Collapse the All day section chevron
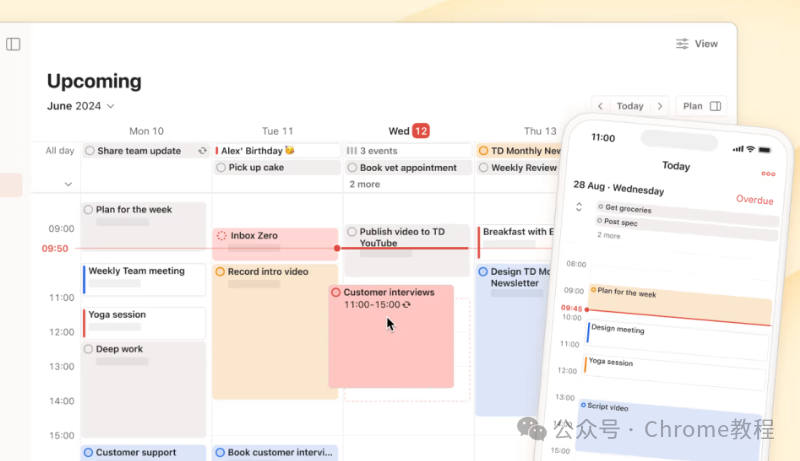Image resolution: width=800 pixels, height=461 pixels. pos(68,184)
